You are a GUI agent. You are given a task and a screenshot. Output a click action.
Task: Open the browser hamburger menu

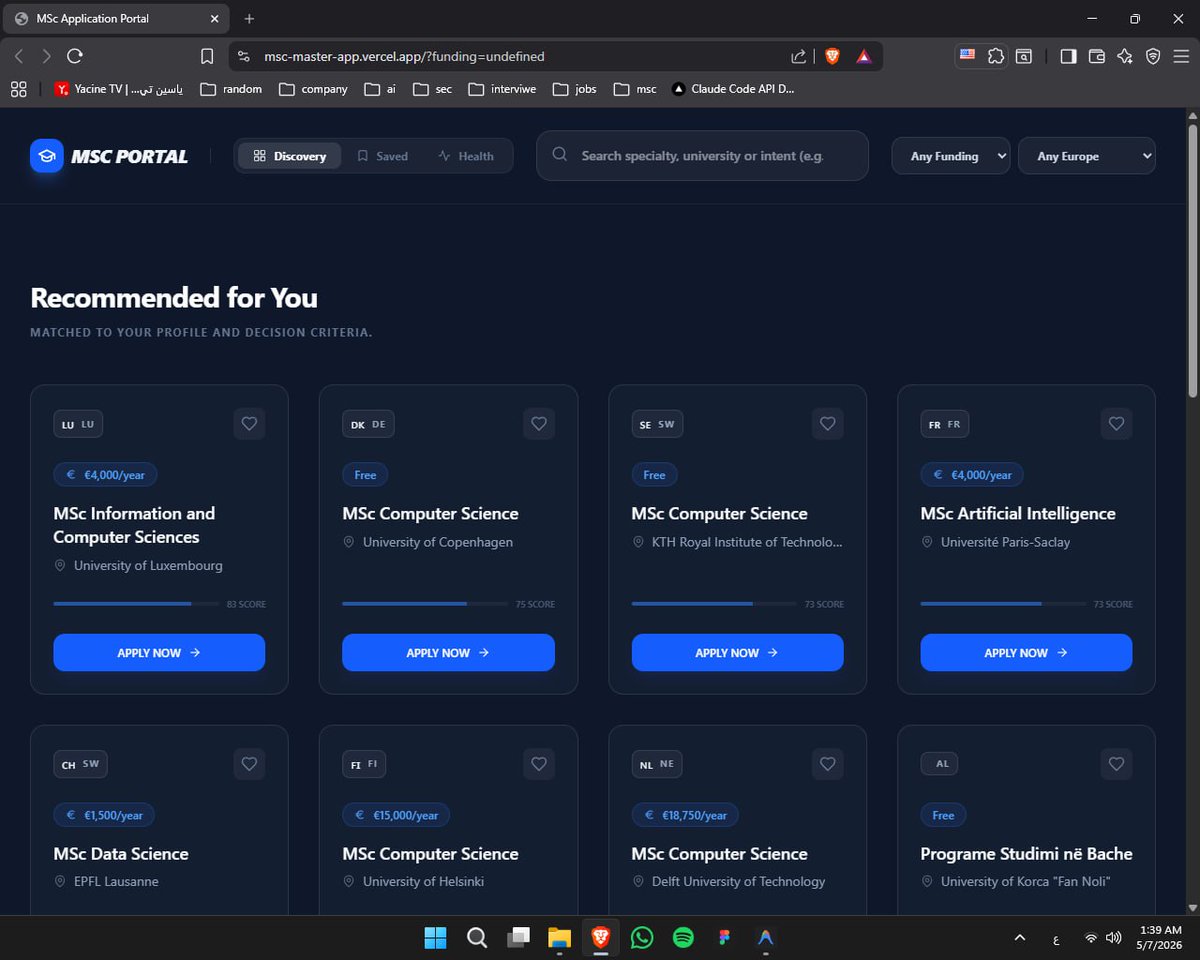tap(1181, 56)
